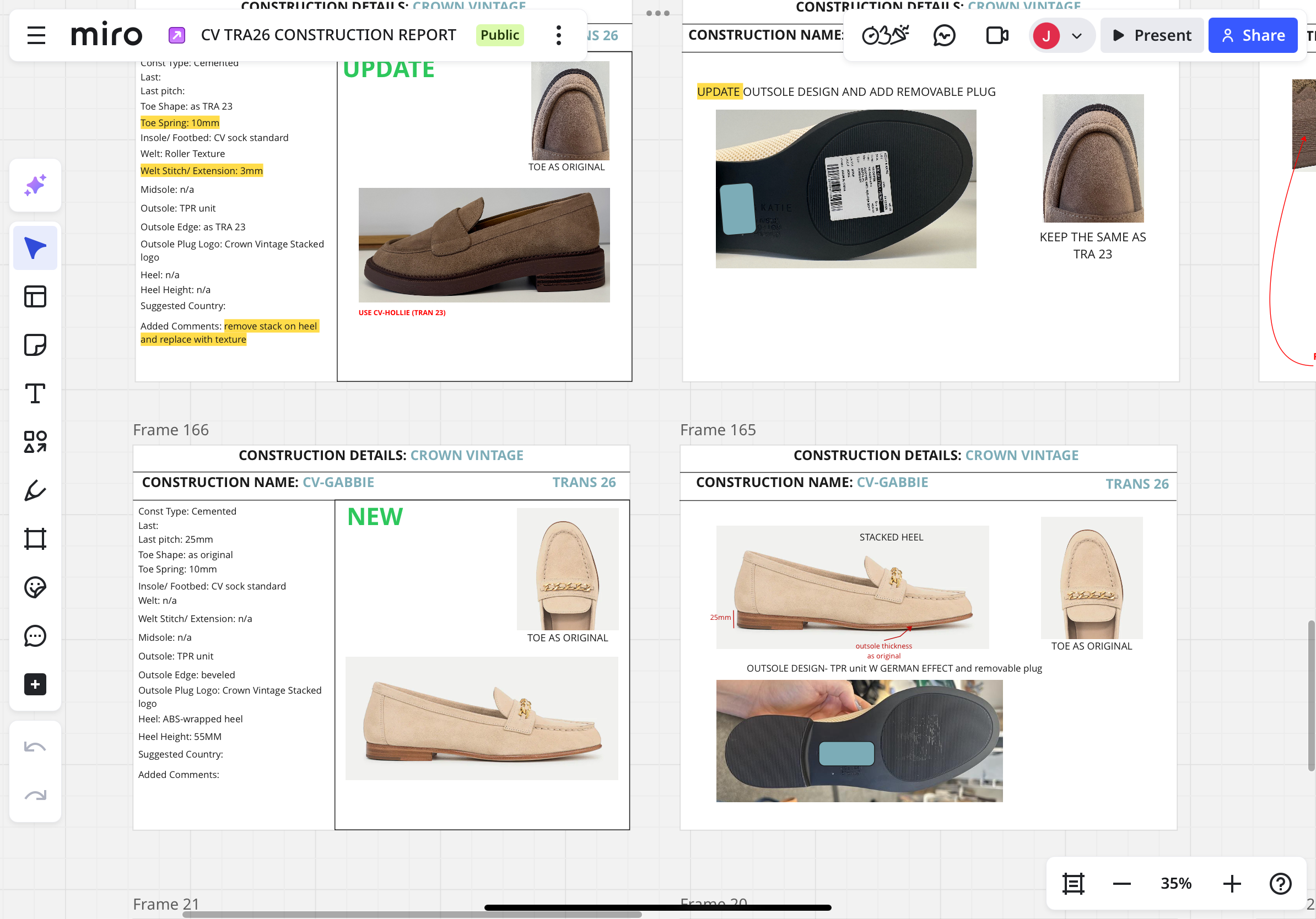Click the Public visibility badge
1316x919 pixels.
499,35
